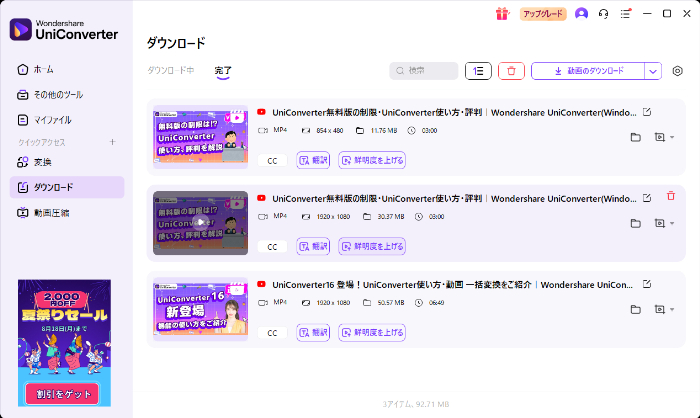Click title of the 30.37 MB video

click(x=454, y=199)
